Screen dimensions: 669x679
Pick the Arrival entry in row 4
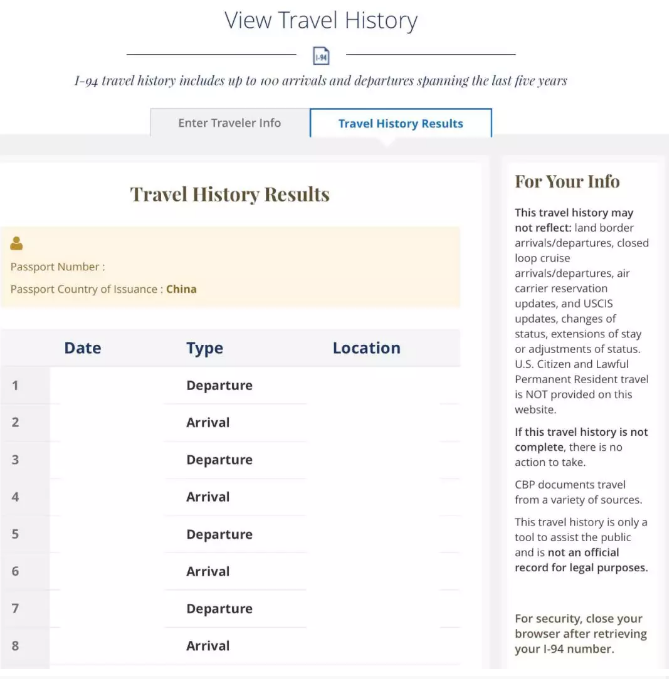point(208,497)
